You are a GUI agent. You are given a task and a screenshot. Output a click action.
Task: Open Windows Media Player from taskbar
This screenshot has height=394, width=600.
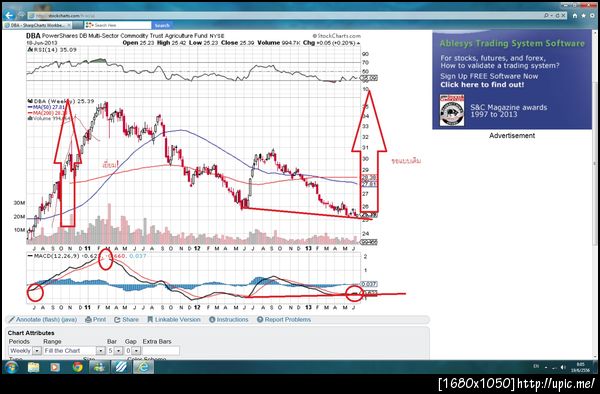[55, 368]
